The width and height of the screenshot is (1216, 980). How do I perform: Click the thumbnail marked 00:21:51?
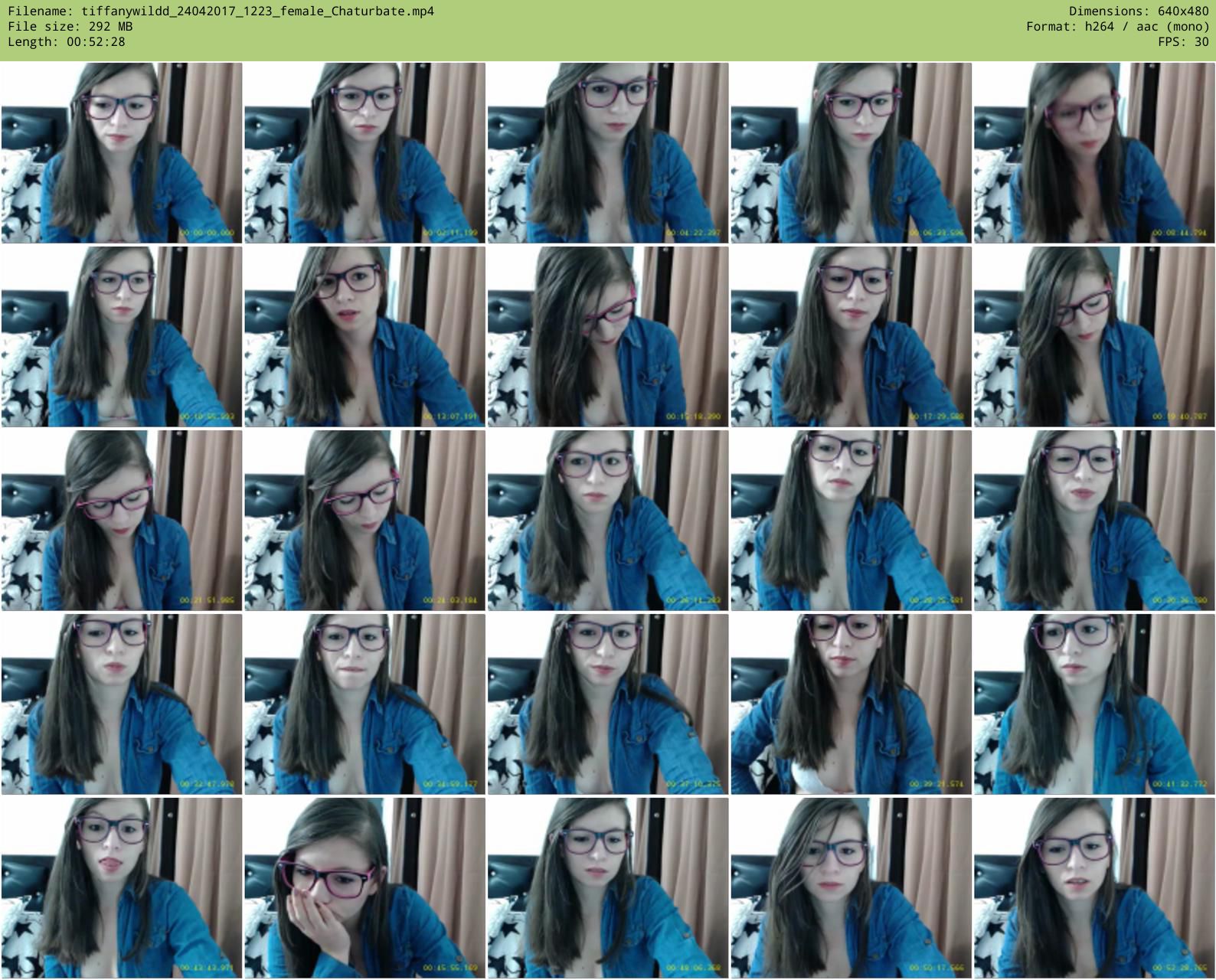(x=122, y=521)
